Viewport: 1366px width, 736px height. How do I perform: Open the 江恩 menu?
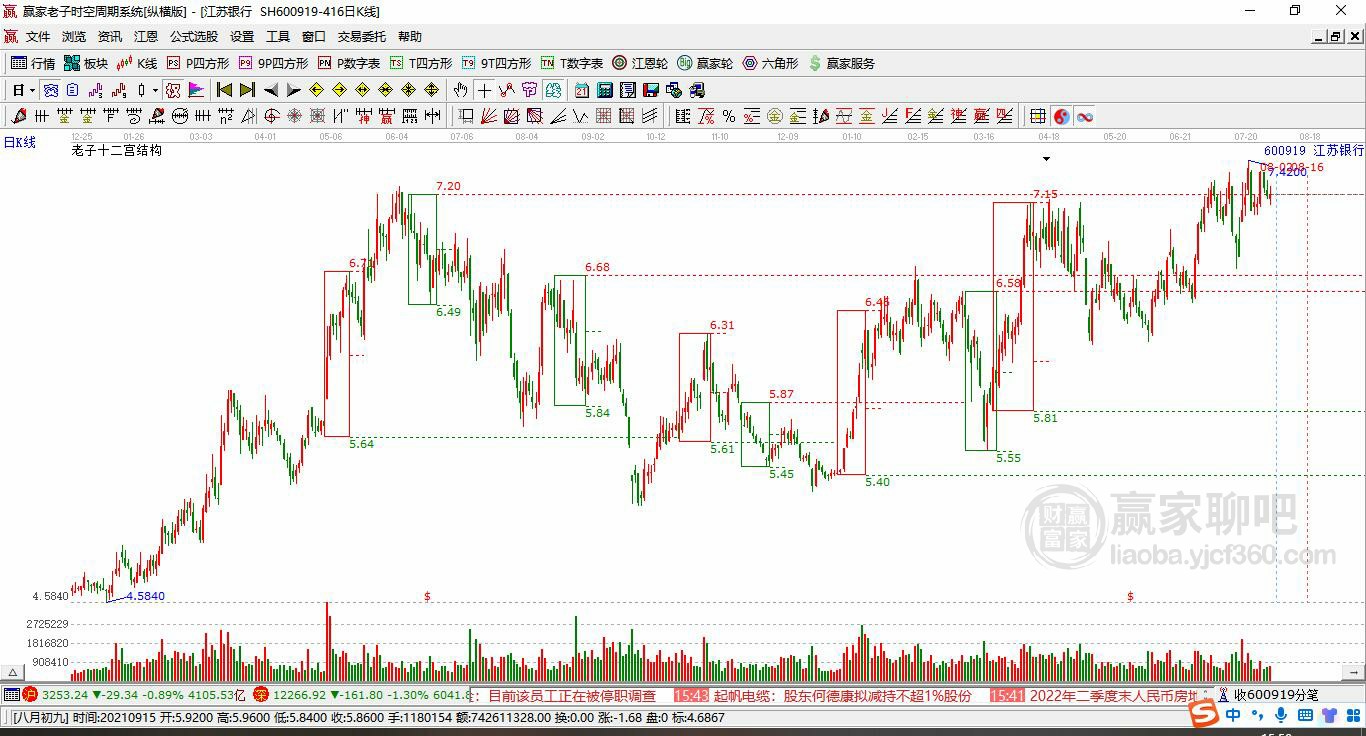click(146, 37)
